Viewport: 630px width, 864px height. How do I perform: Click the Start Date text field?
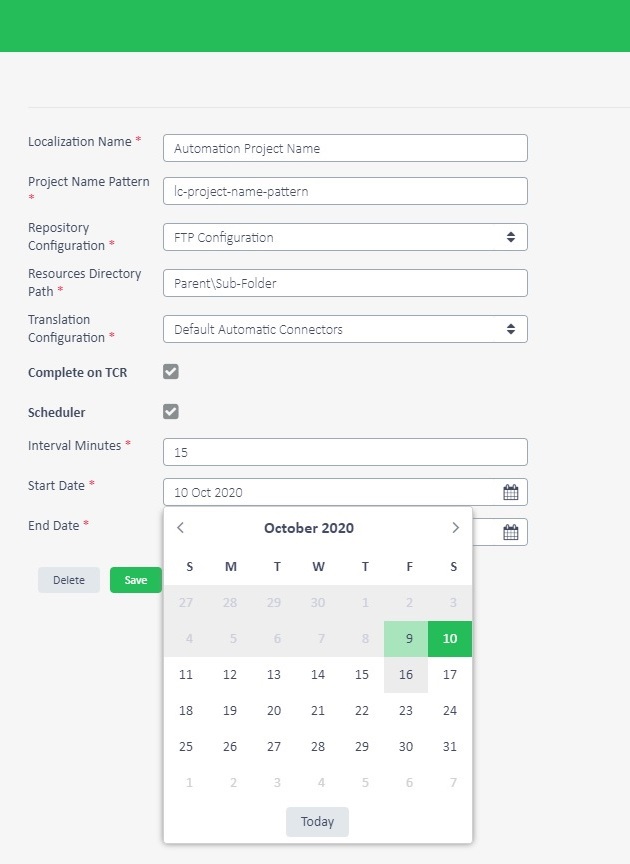(331, 492)
